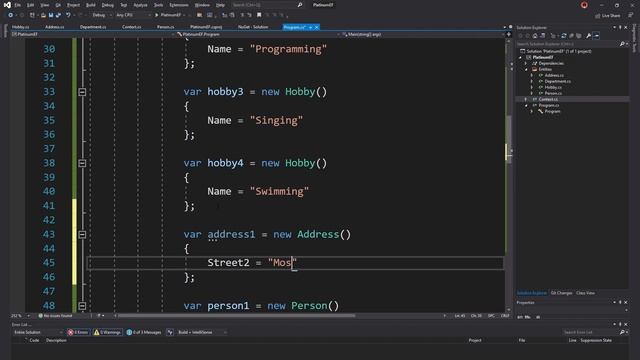
Task: Collapse the Entities folder in Solution Explorer
Action: click(526, 69)
